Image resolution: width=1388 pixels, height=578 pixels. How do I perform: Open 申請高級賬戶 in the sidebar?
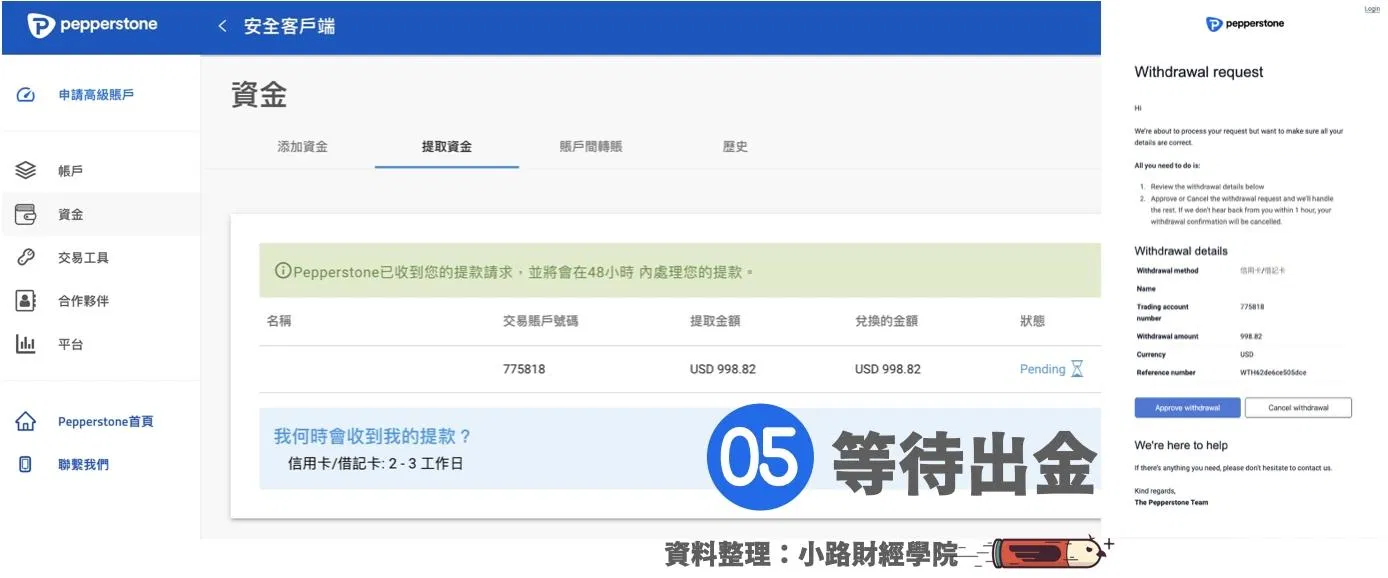pyautogui.click(x=96, y=95)
